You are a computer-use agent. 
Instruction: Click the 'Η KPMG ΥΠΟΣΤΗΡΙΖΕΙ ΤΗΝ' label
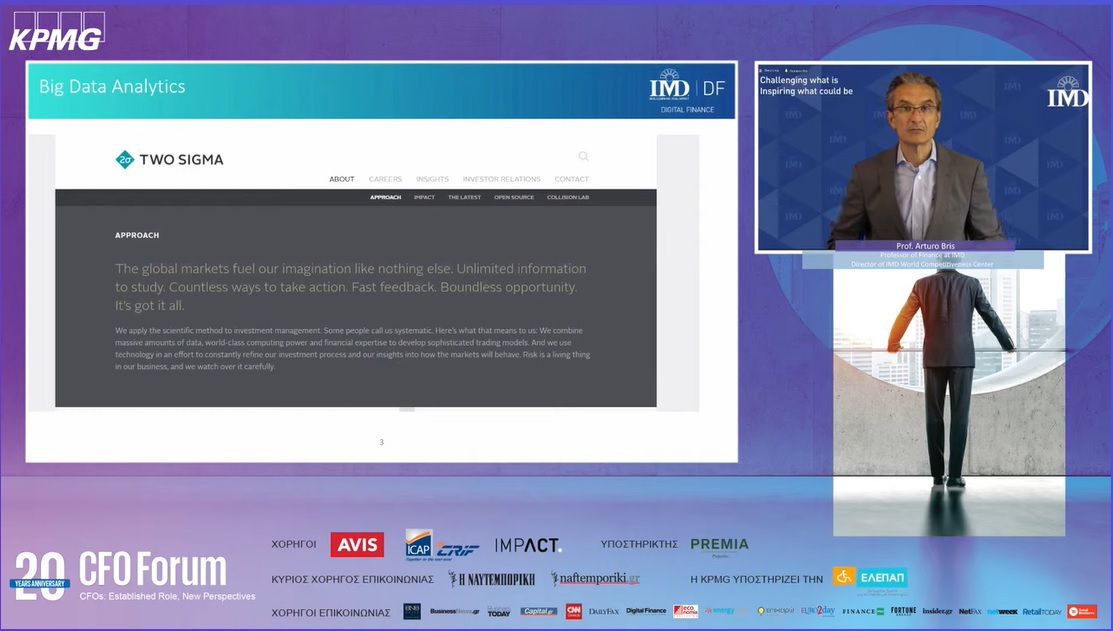pos(757,579)
